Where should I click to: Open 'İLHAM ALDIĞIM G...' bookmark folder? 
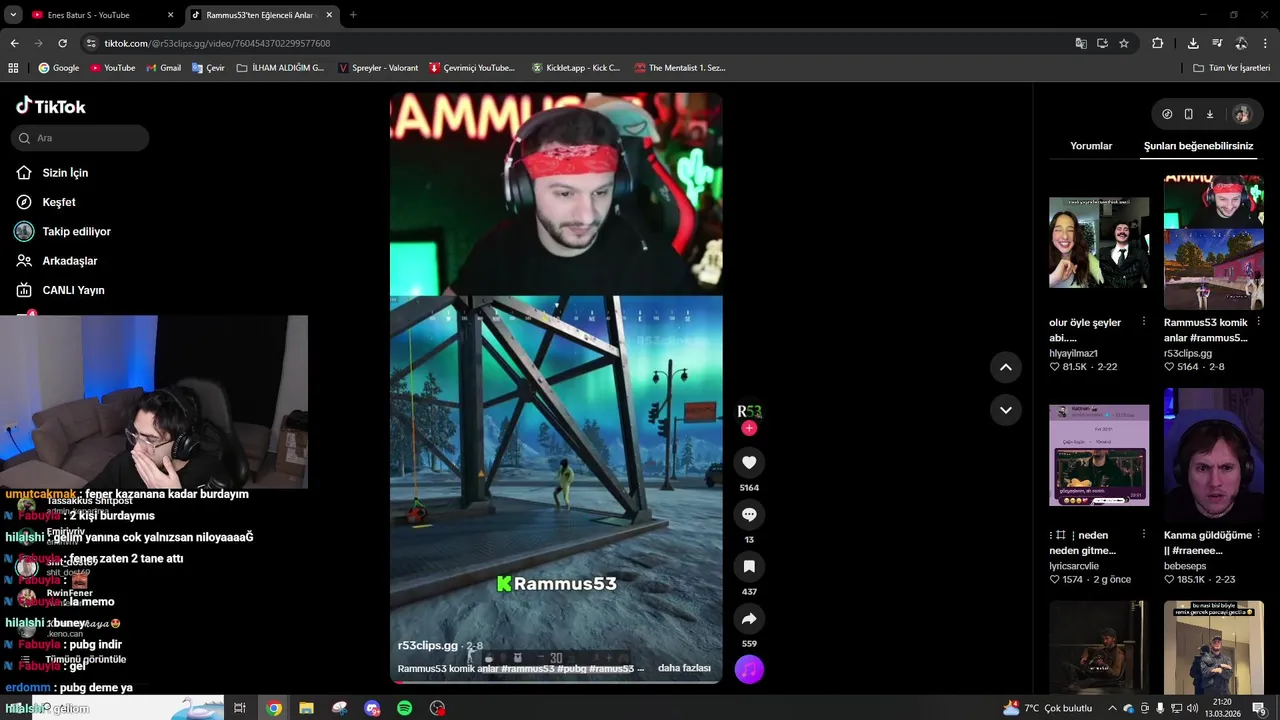pos(280,68)
